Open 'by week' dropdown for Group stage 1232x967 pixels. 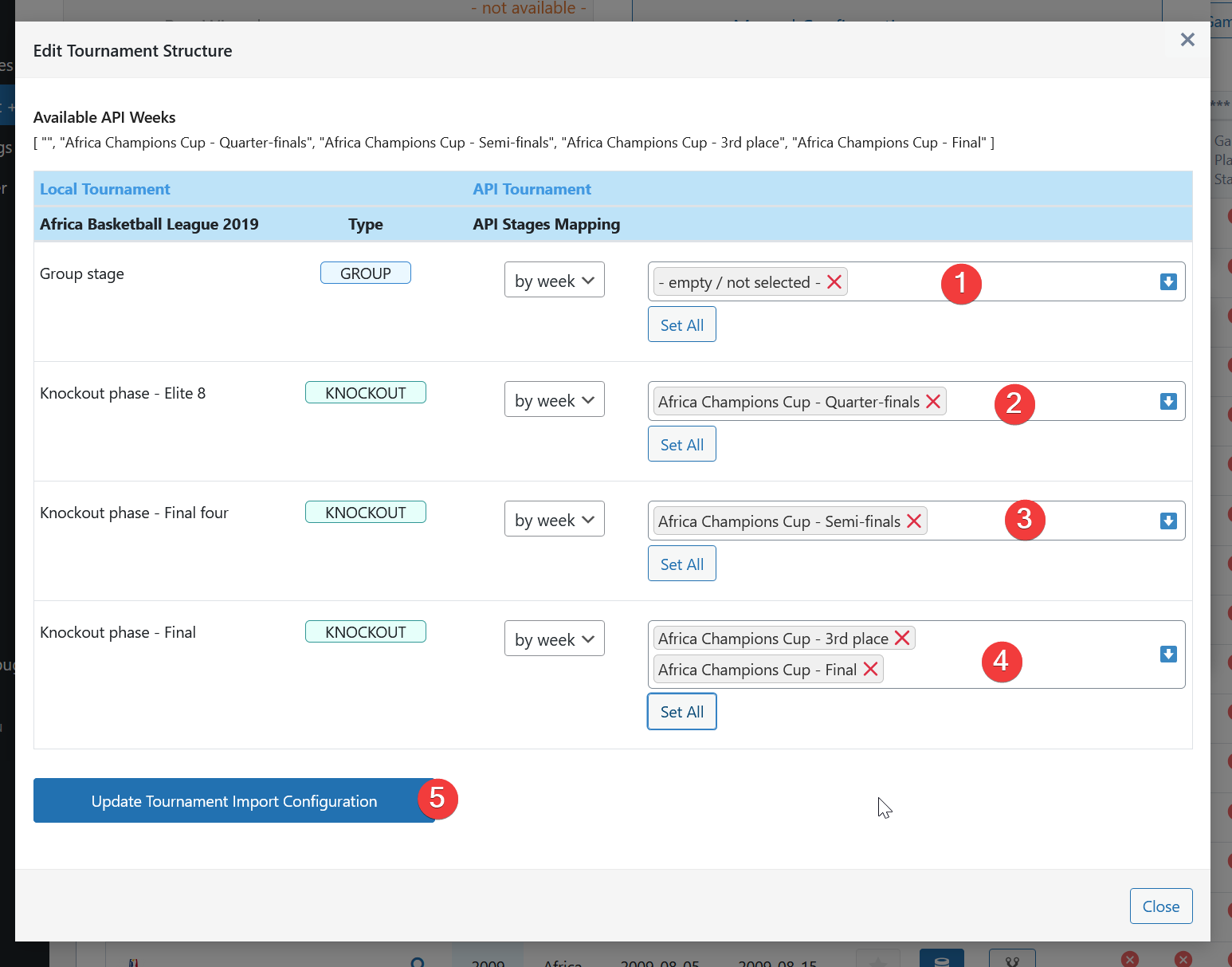(555, 280)
